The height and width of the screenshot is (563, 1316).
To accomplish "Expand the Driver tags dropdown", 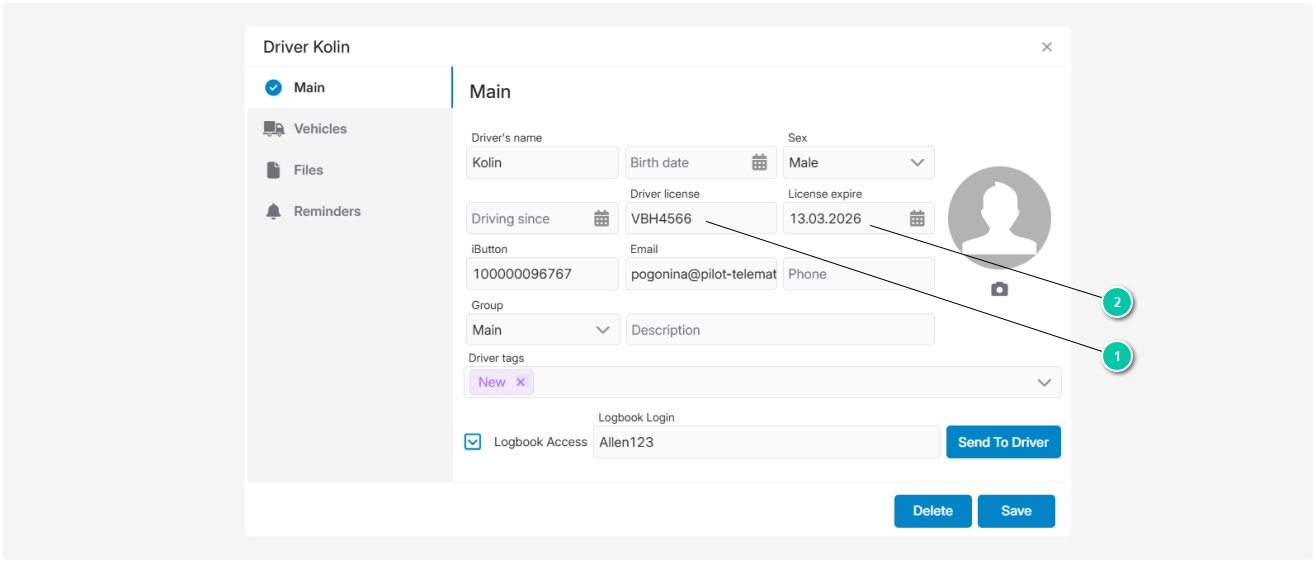I will pyautogui.click(x=1044, y=382).
